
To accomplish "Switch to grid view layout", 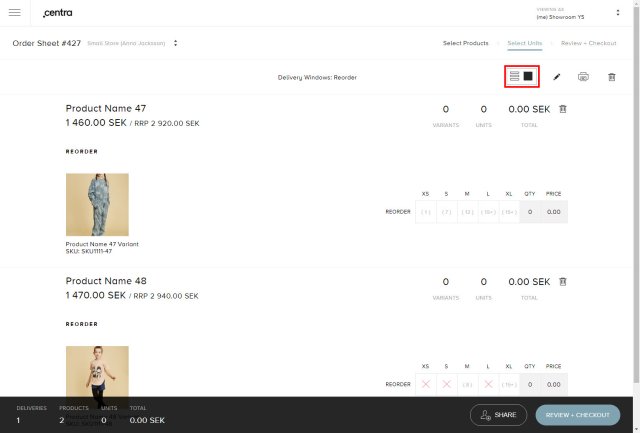I will [529, 76].
